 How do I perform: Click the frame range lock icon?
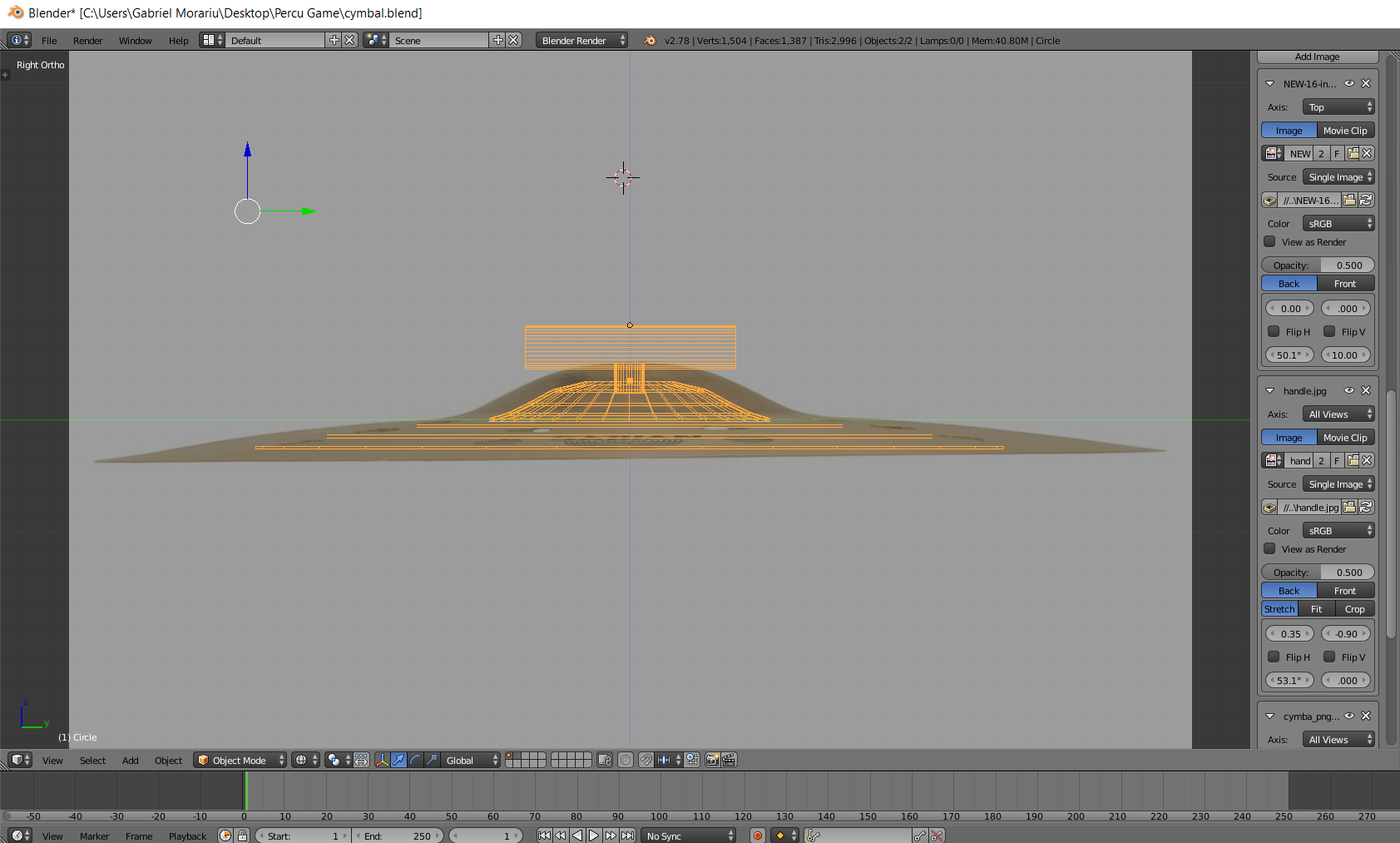coord(242,836)
